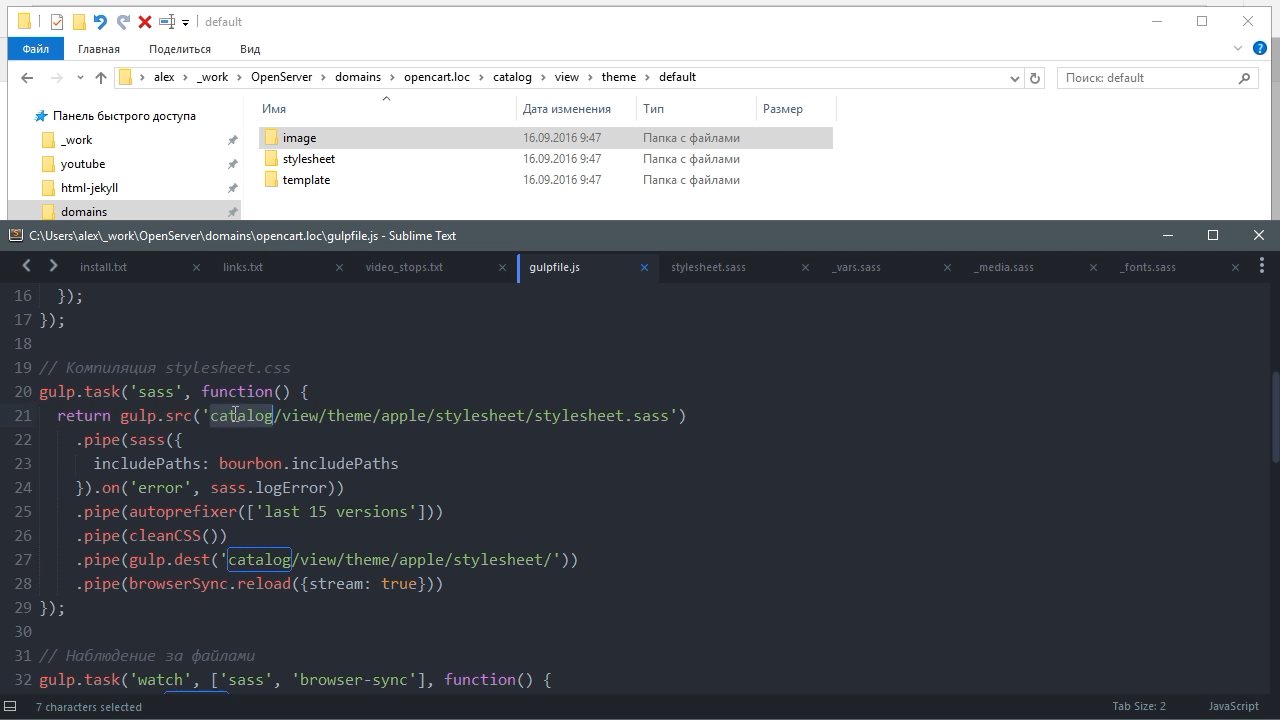Click the red Delete icon in Explorer toolbar
The image size is (1280, 720).
pyautogui.click(x=144, y=22)
